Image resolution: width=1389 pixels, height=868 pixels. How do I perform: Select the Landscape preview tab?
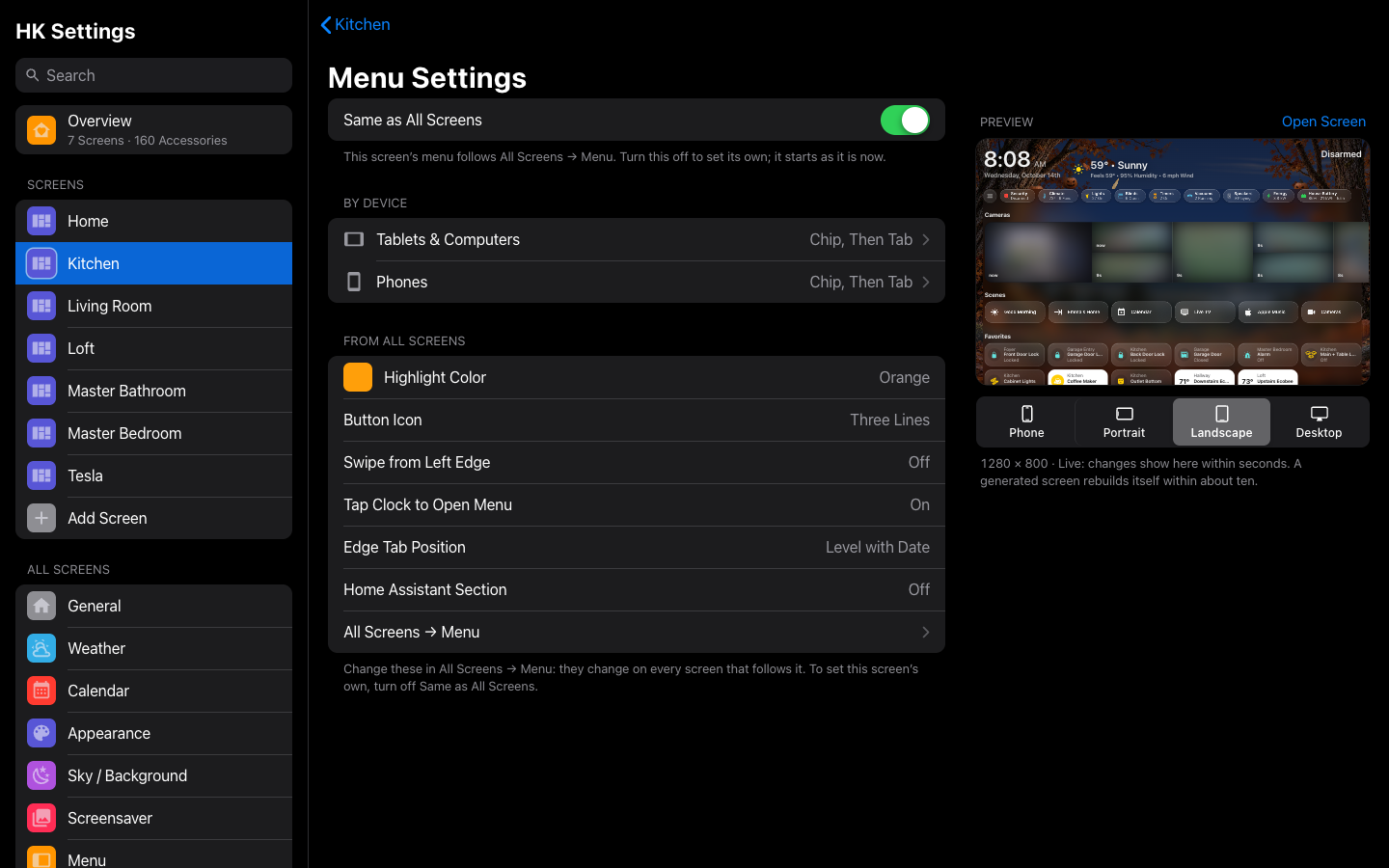(x=1221, y=422)
